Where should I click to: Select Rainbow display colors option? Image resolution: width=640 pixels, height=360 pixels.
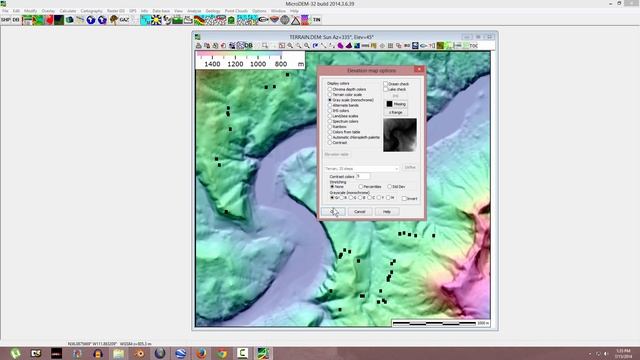337,127
